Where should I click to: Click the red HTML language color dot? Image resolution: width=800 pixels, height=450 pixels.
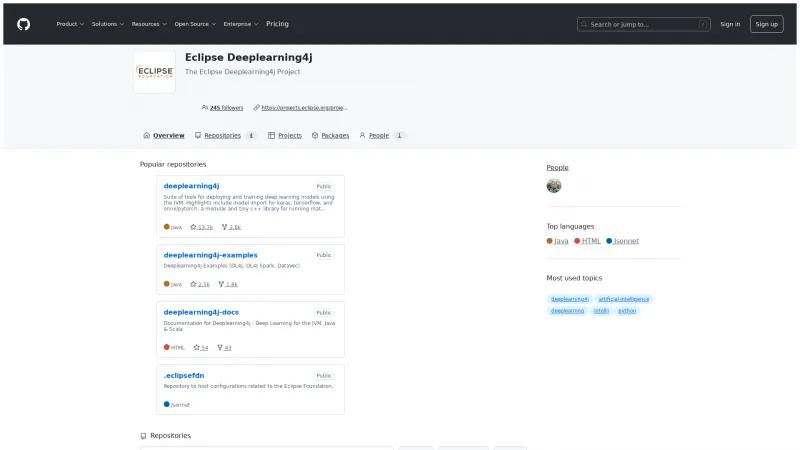[577, 241]
